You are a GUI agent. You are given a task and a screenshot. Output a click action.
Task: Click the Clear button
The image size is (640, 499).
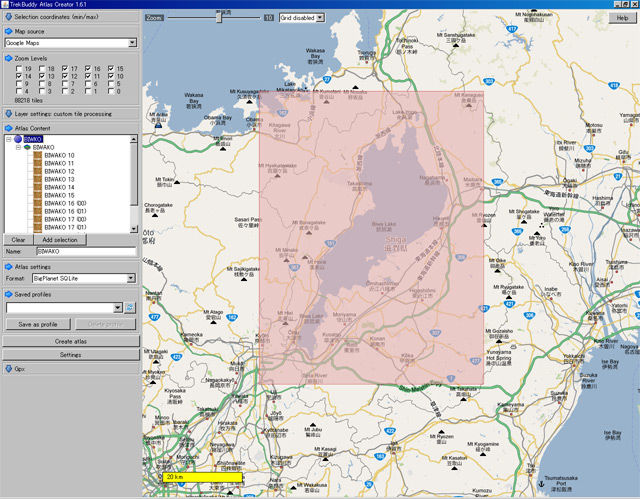click(x=18, y=240)
